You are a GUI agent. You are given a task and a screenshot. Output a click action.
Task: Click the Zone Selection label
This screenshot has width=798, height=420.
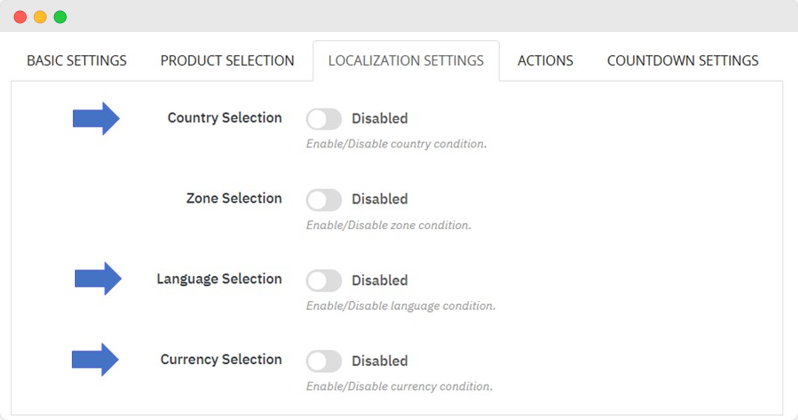point(234,199)
